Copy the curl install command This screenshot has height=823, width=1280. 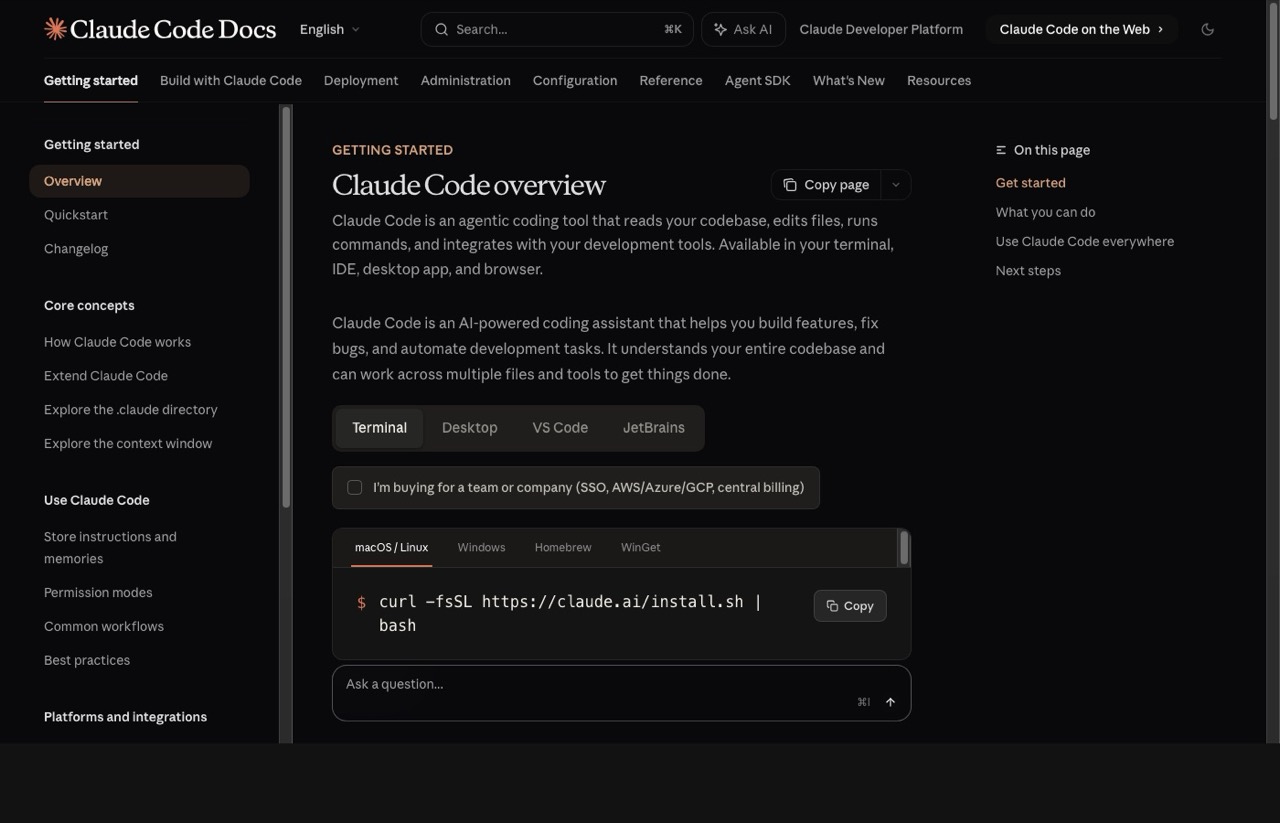point(850,606)
